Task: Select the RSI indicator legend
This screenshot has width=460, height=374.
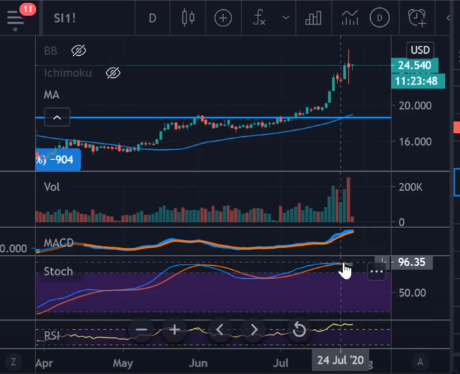Action: tap(52, 335)
